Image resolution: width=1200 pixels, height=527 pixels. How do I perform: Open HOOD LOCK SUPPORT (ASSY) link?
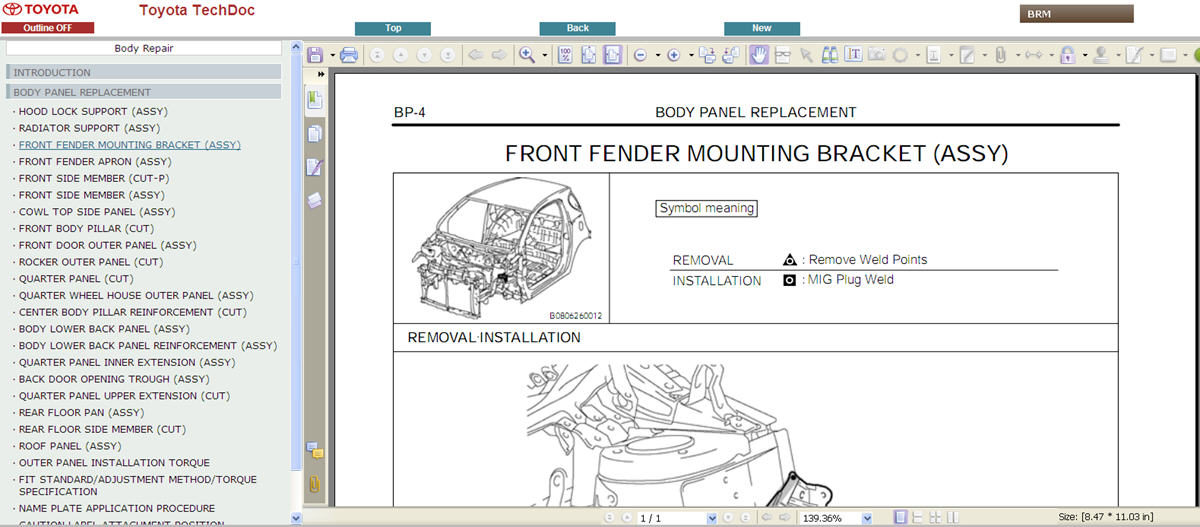(x=93, y=111)
